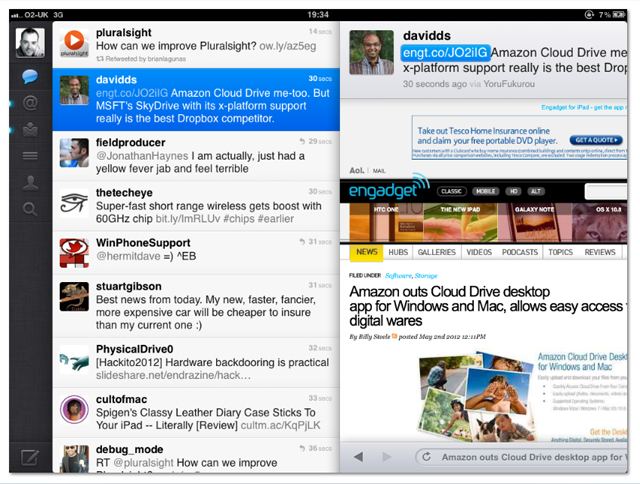Open the GALAXY NOTE featured banner
640x484 pixels.
(x=534, y=222)
